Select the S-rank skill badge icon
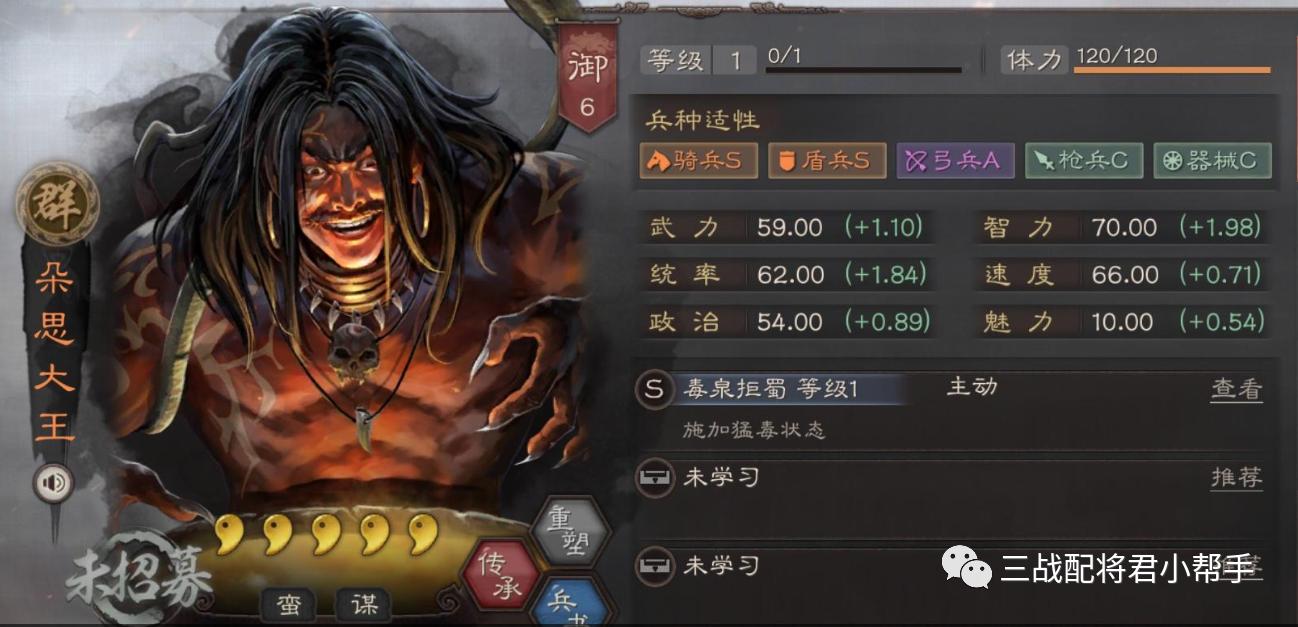 [653, 390]
